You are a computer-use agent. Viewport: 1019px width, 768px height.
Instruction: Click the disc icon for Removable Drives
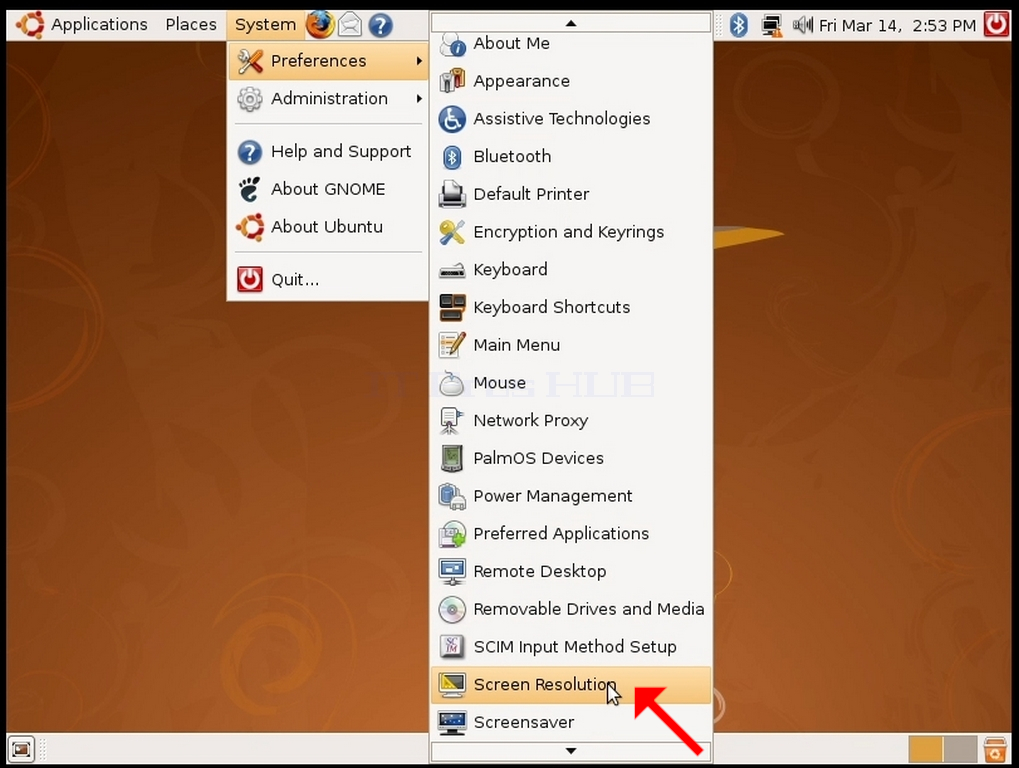pyautogui.click(x=452, y=609)
